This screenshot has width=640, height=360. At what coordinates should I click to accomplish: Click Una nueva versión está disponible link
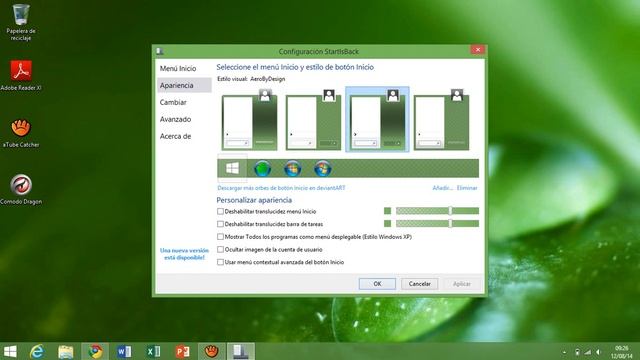[184, 254]
